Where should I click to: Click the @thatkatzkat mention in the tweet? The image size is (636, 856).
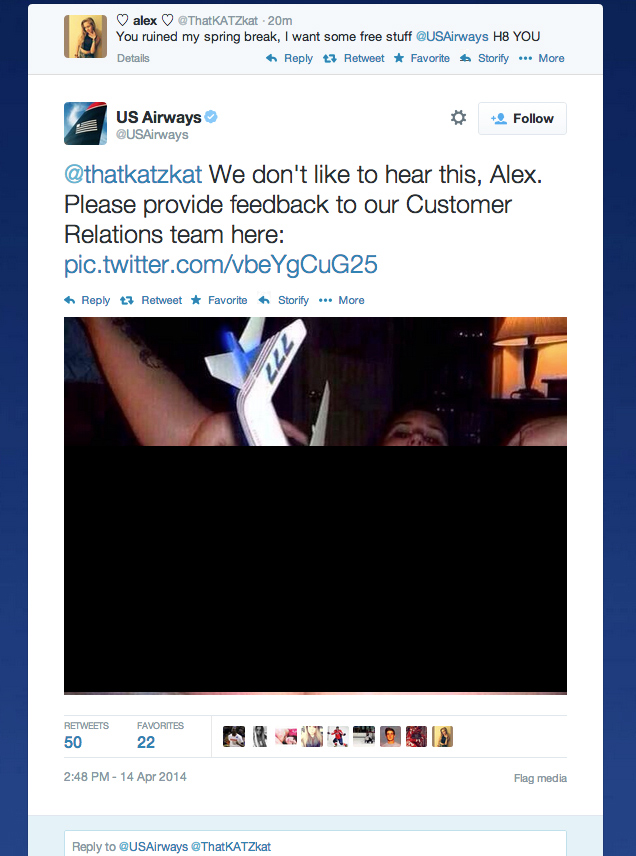point(133,175)
